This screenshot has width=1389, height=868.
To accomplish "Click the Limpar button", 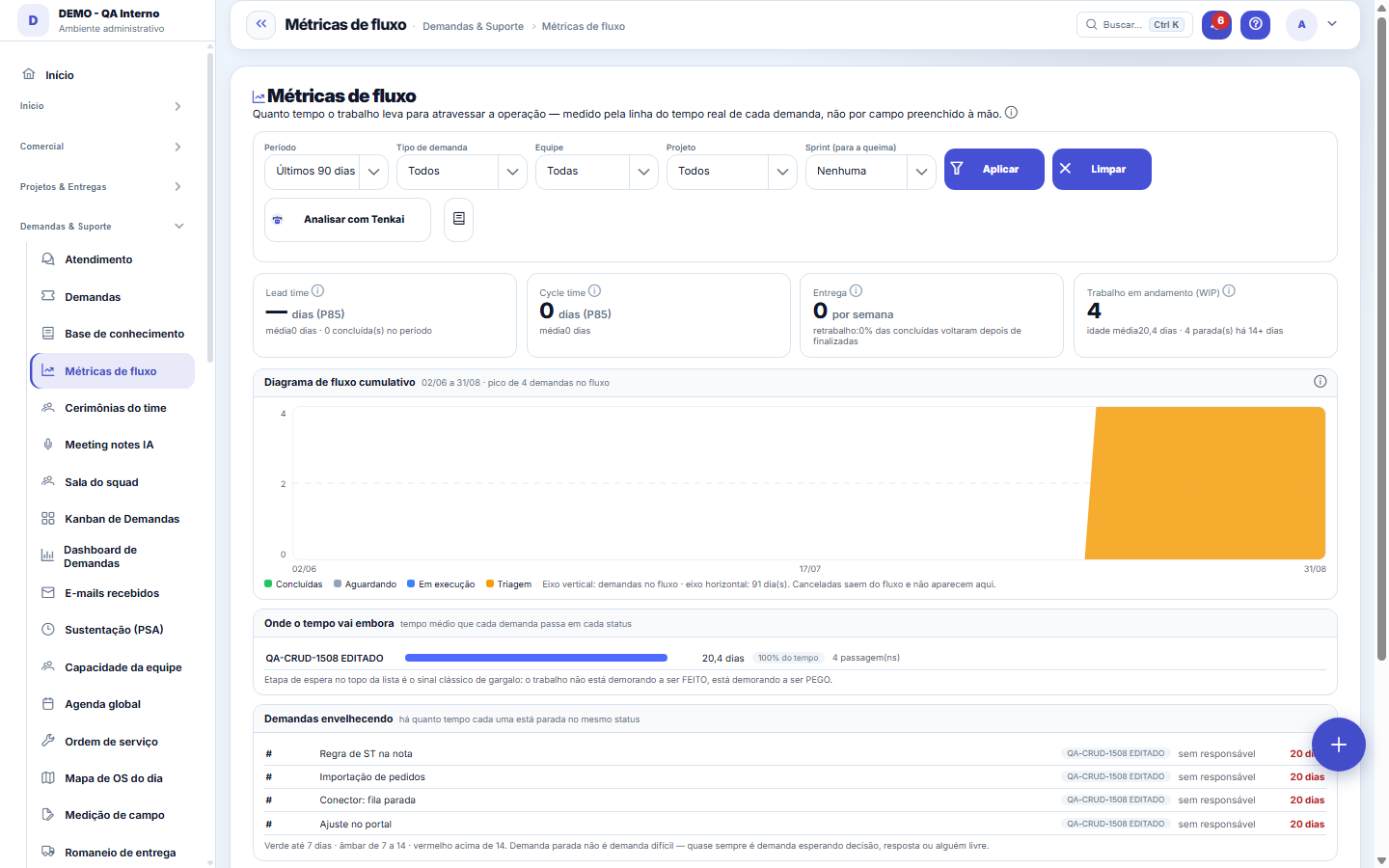I will tap(1102, 169).
